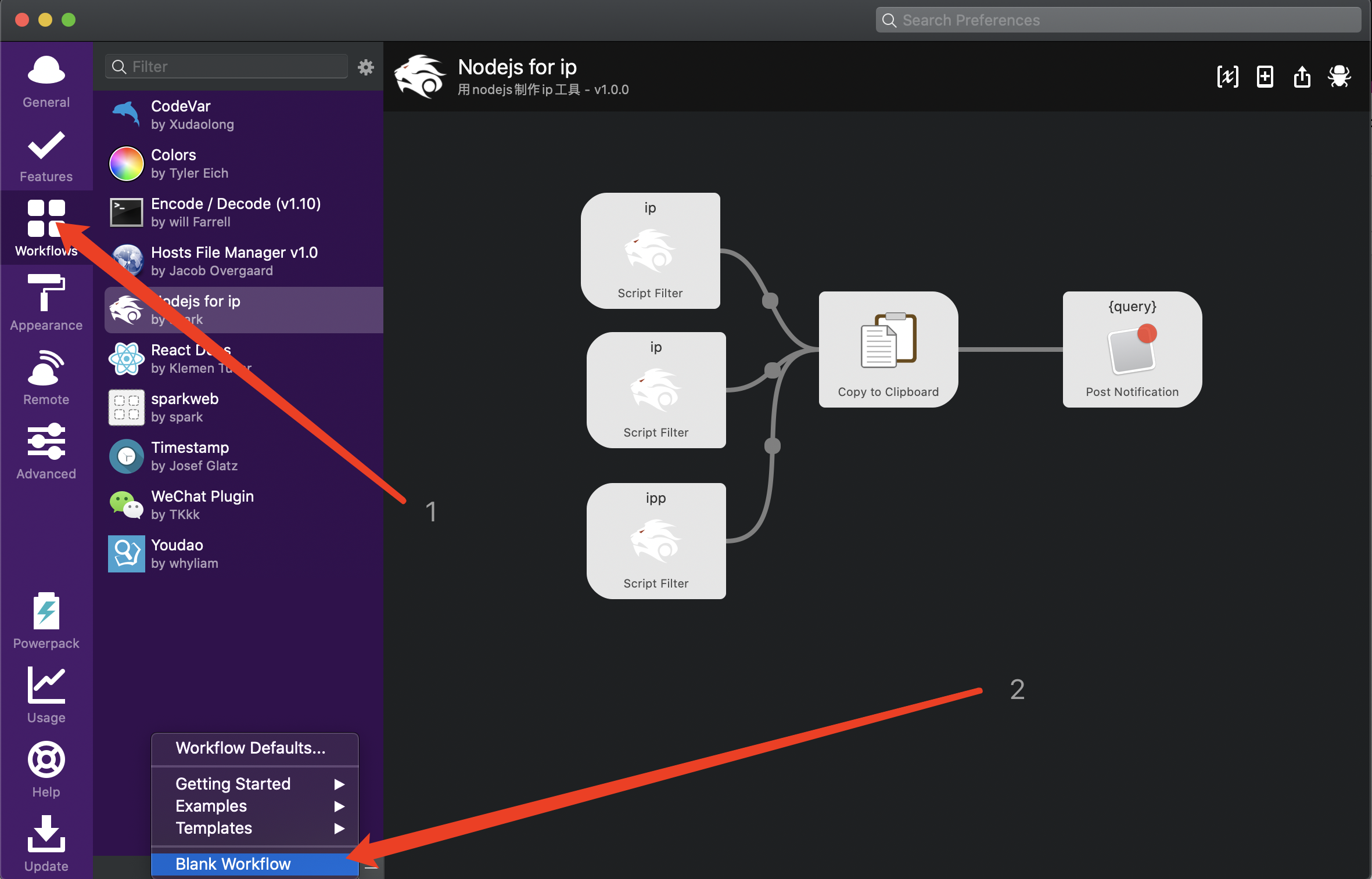Open the Update tab
The width and height of the screenshot is (1372, 879).
[46, 843]
